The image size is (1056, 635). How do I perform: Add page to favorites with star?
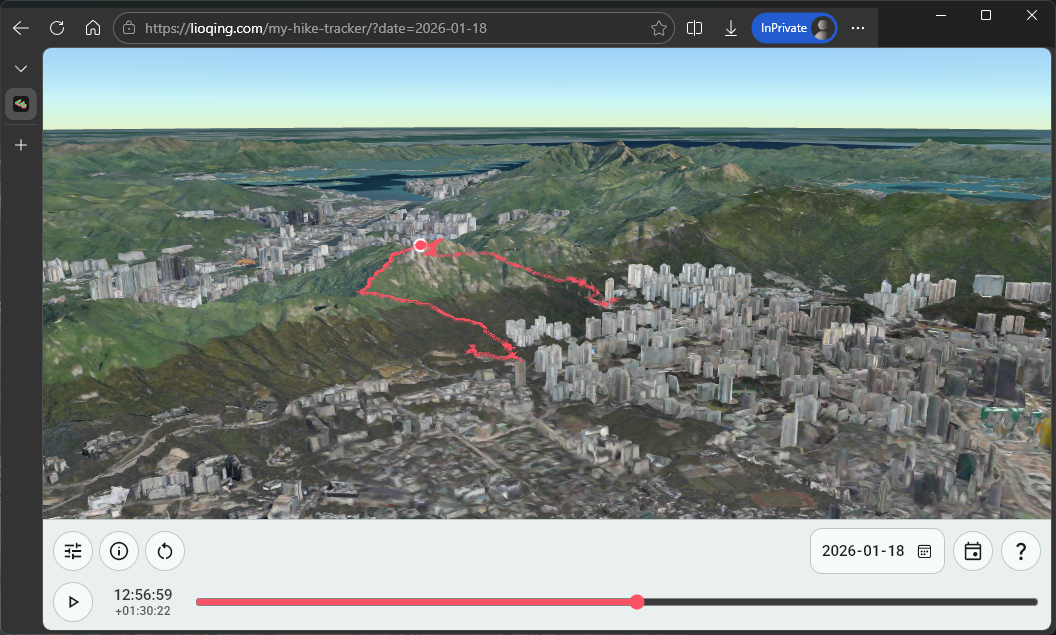pyautogui.click(x=659, y=28)
